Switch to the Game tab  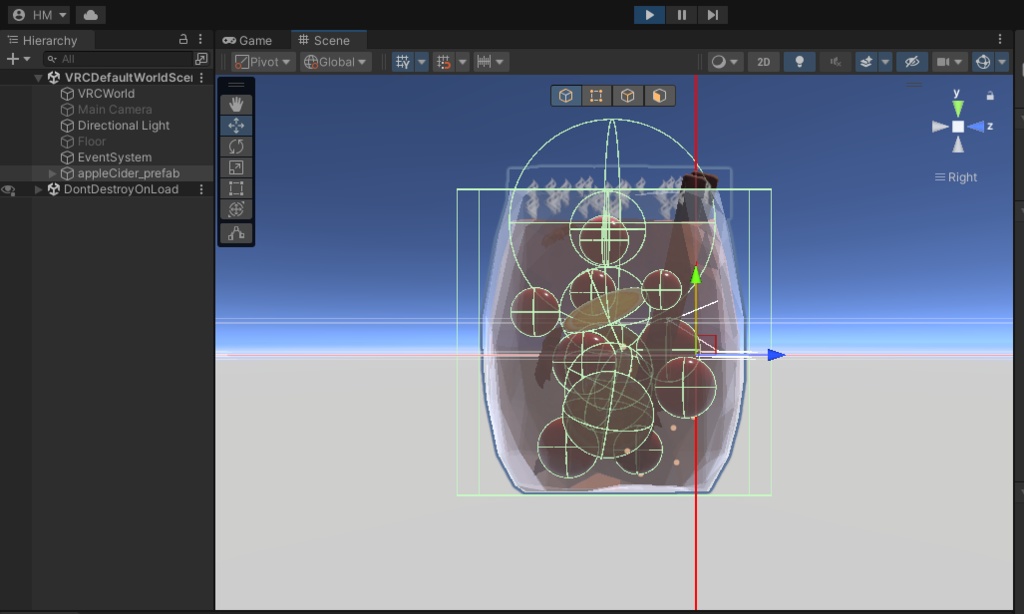[x=248, y=40]
